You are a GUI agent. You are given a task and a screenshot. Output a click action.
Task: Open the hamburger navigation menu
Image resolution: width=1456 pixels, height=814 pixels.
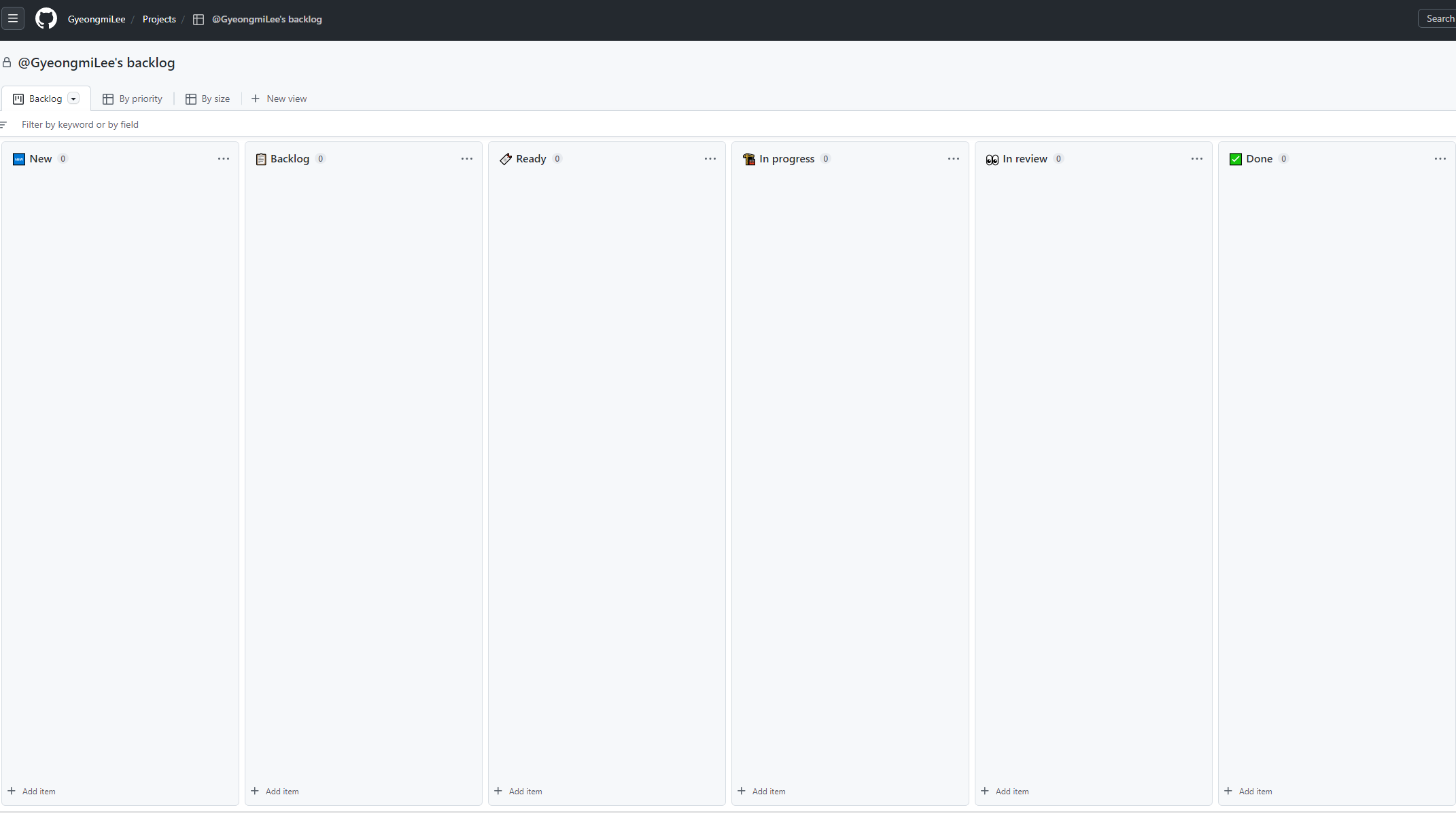click(x=13, y=18)
